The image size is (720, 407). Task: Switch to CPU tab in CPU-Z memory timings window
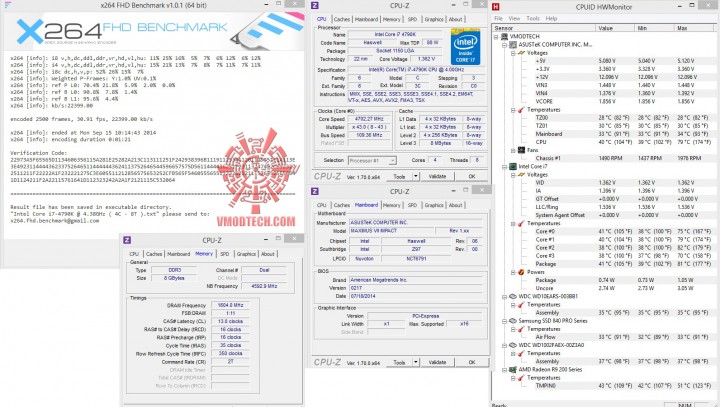(134, 254)
